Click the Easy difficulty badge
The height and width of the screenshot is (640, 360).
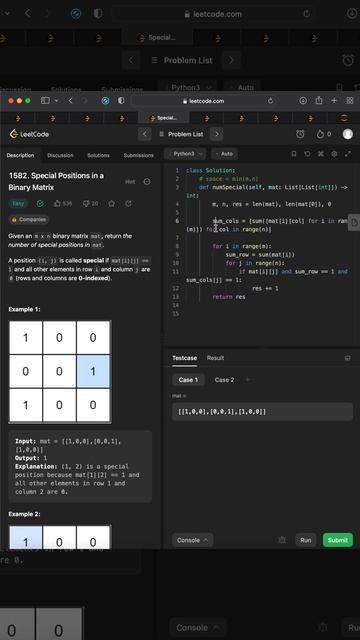point(18,203)
